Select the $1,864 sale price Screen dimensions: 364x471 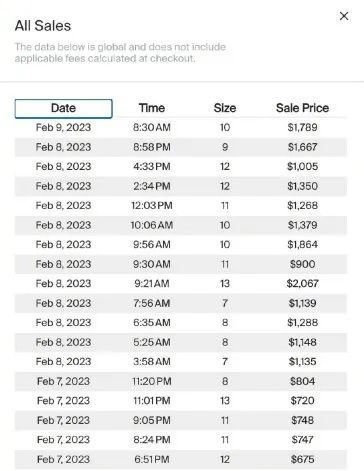(x=302, y=244)
